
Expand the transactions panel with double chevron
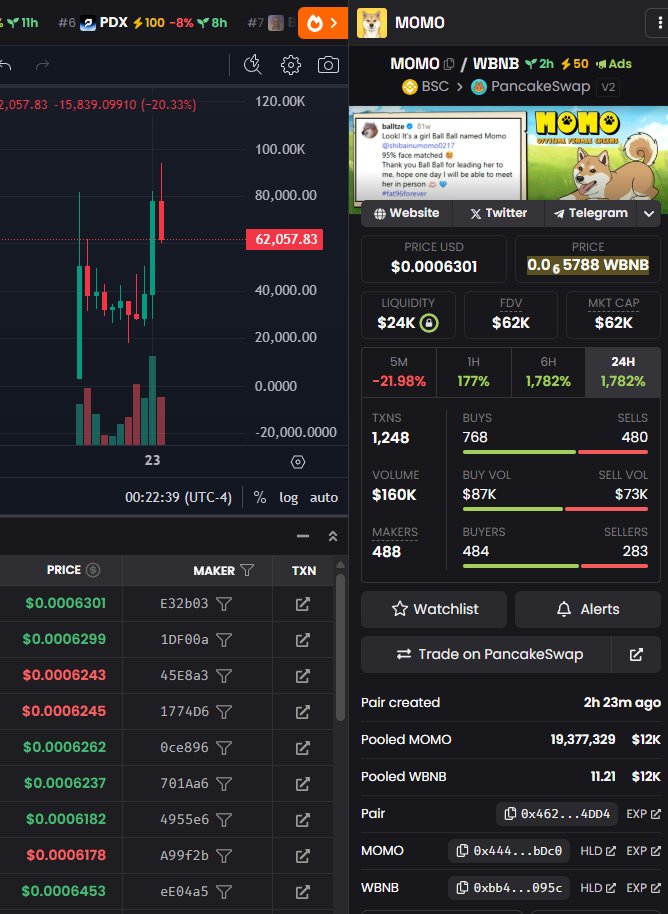[333, 536]
